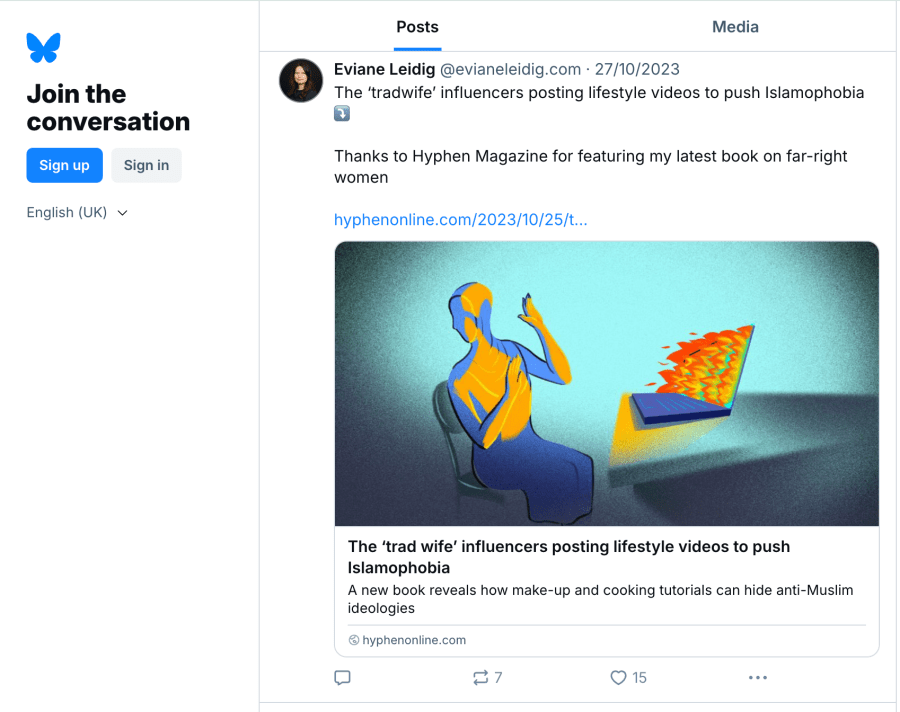
Task: Open the post's three-dot options menu
Action: [x=757, y=678]
